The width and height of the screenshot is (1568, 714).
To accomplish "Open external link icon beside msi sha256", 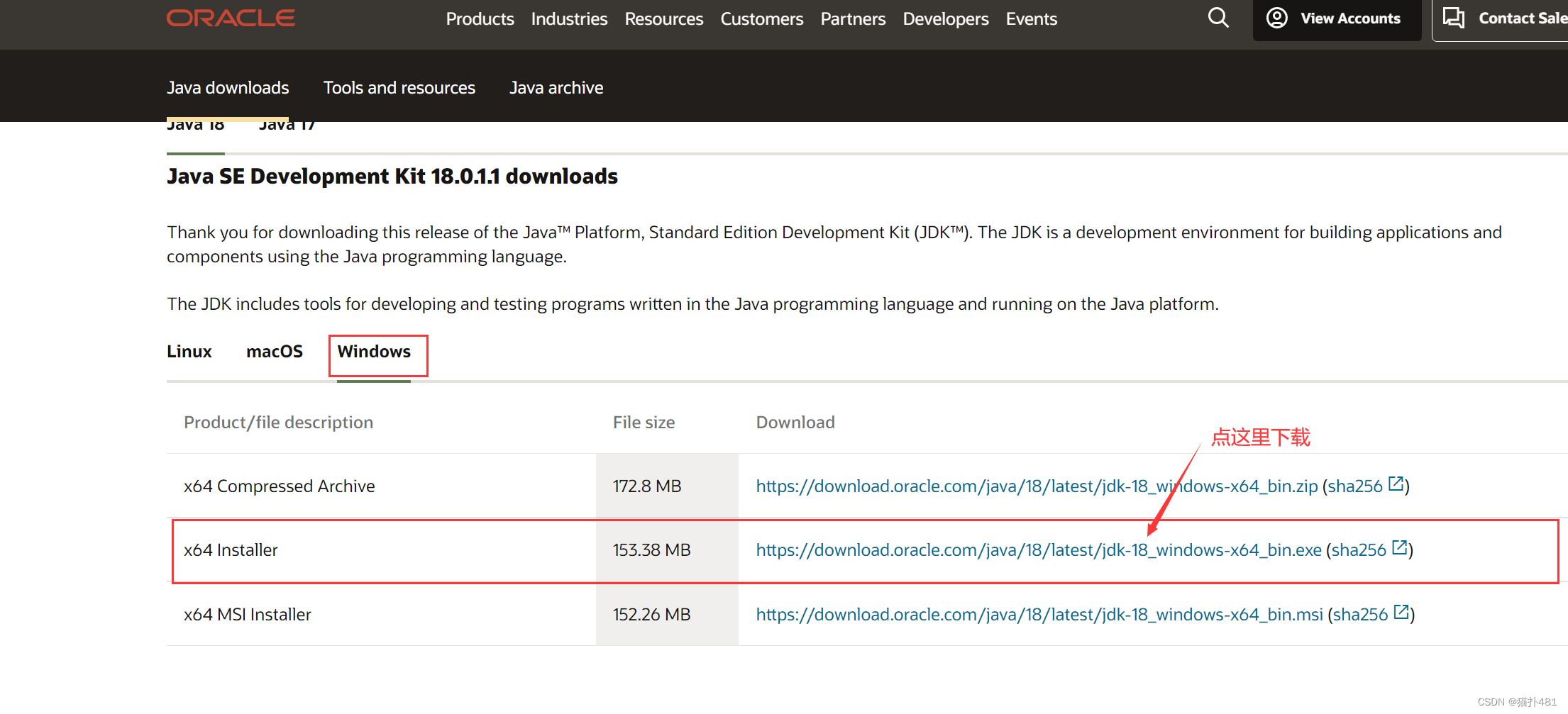I will click(1401, 613).
